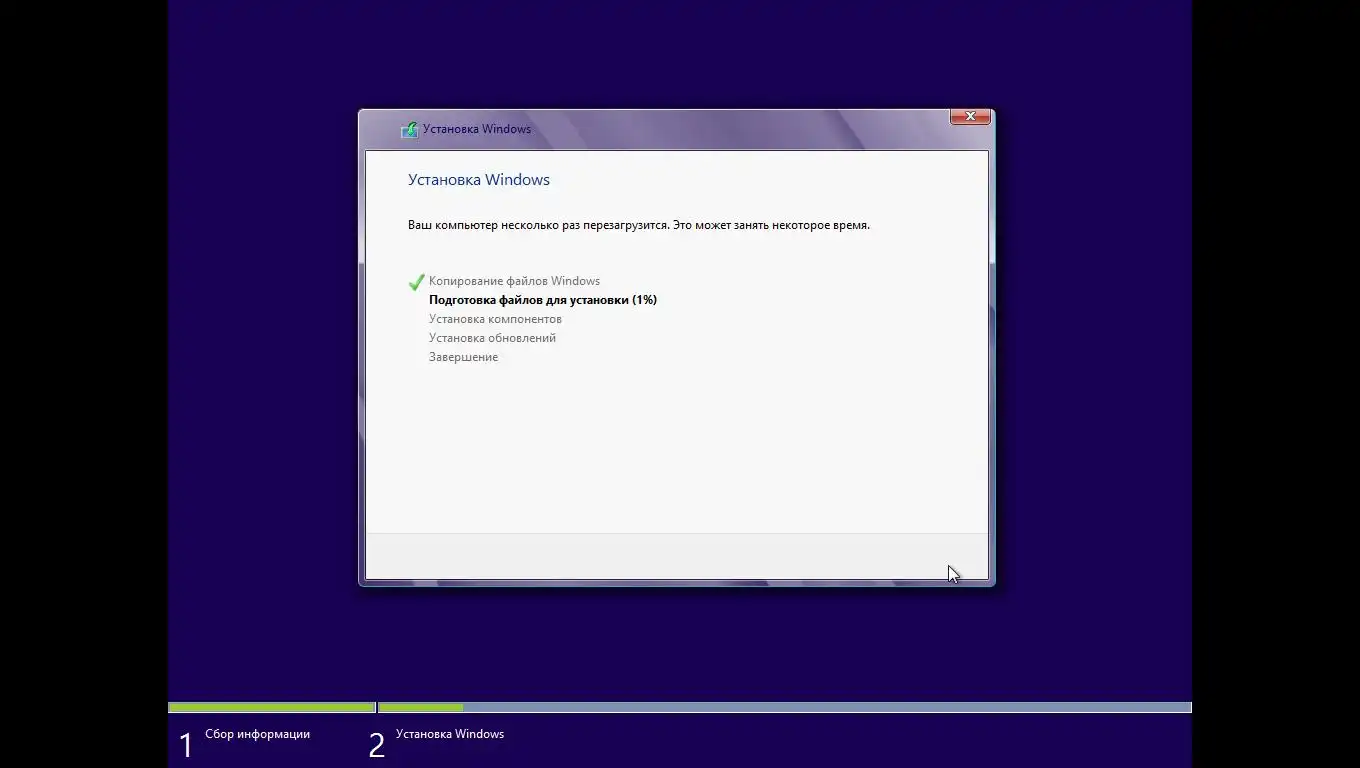The width and height of the screenshot is (1360, 768).
Task: Click the blue 'Установка Windows' heading
Action: click(479, 180)
